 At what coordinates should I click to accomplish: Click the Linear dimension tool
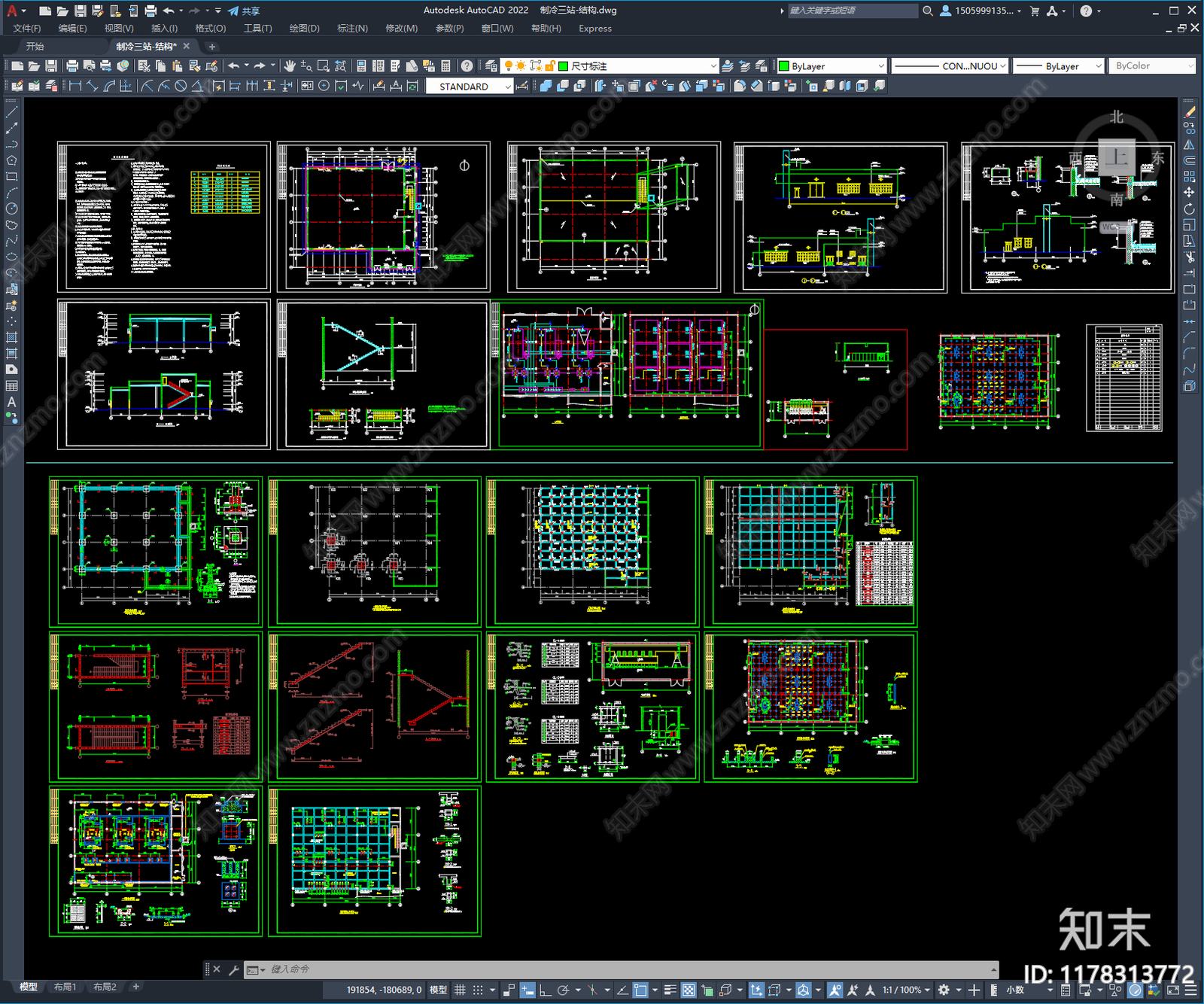[x=75, y=86]
